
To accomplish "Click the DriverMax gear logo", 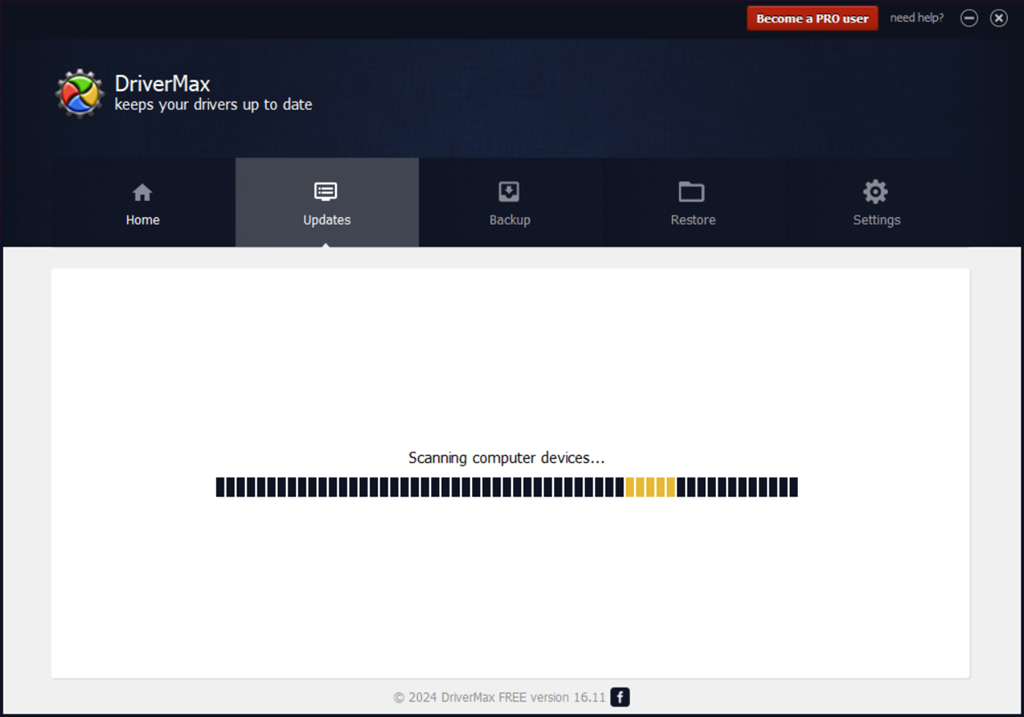I will click(80, 93).
